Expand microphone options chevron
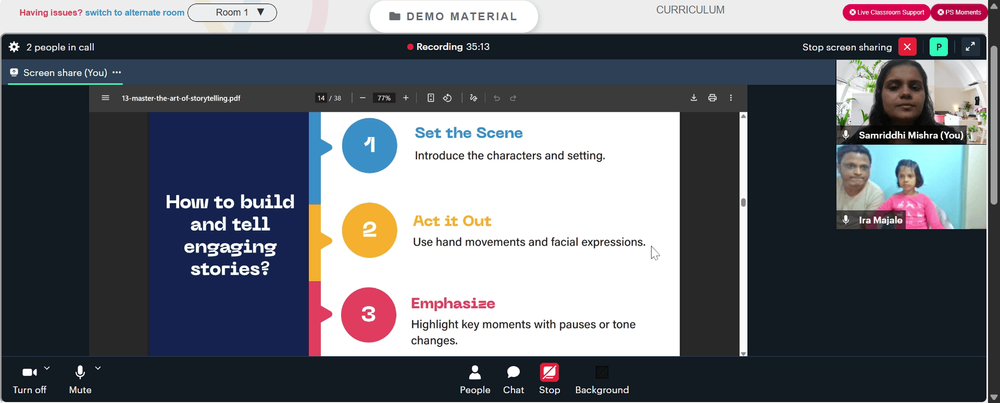The image size is (1000, 403). click(x=98, y=368)
